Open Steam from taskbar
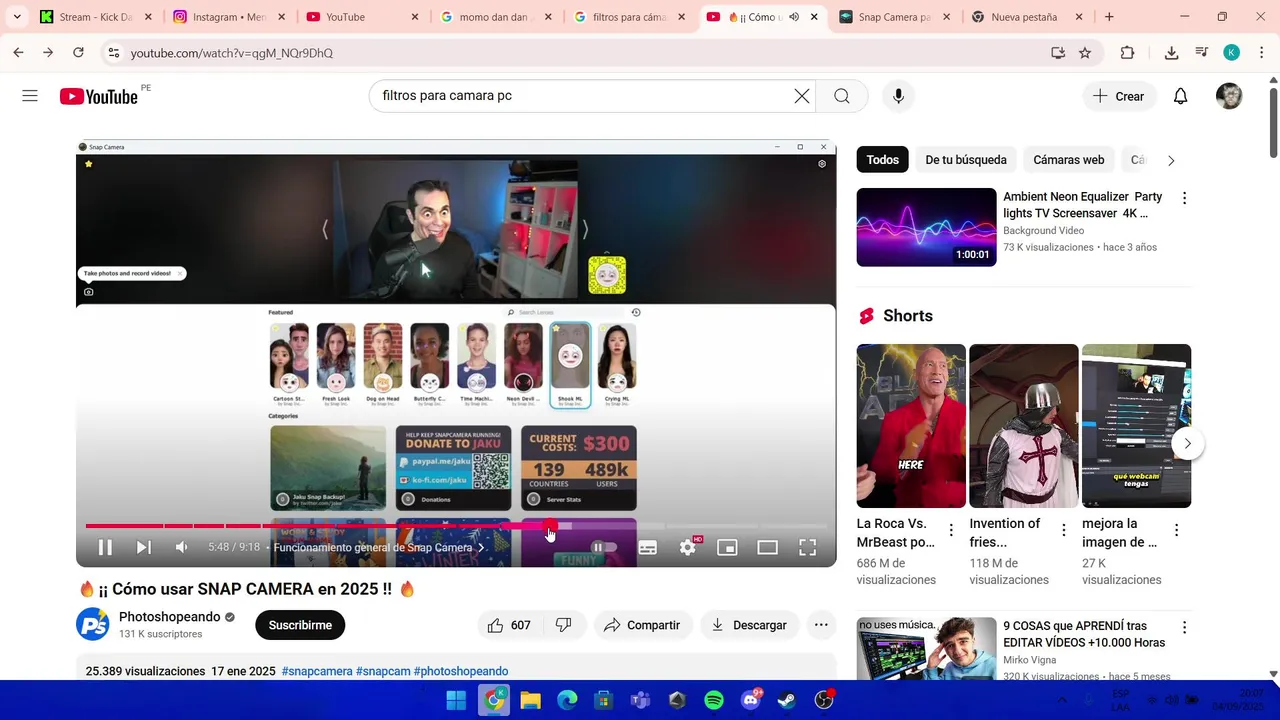1280x720 pixels. tap(787, 700)
